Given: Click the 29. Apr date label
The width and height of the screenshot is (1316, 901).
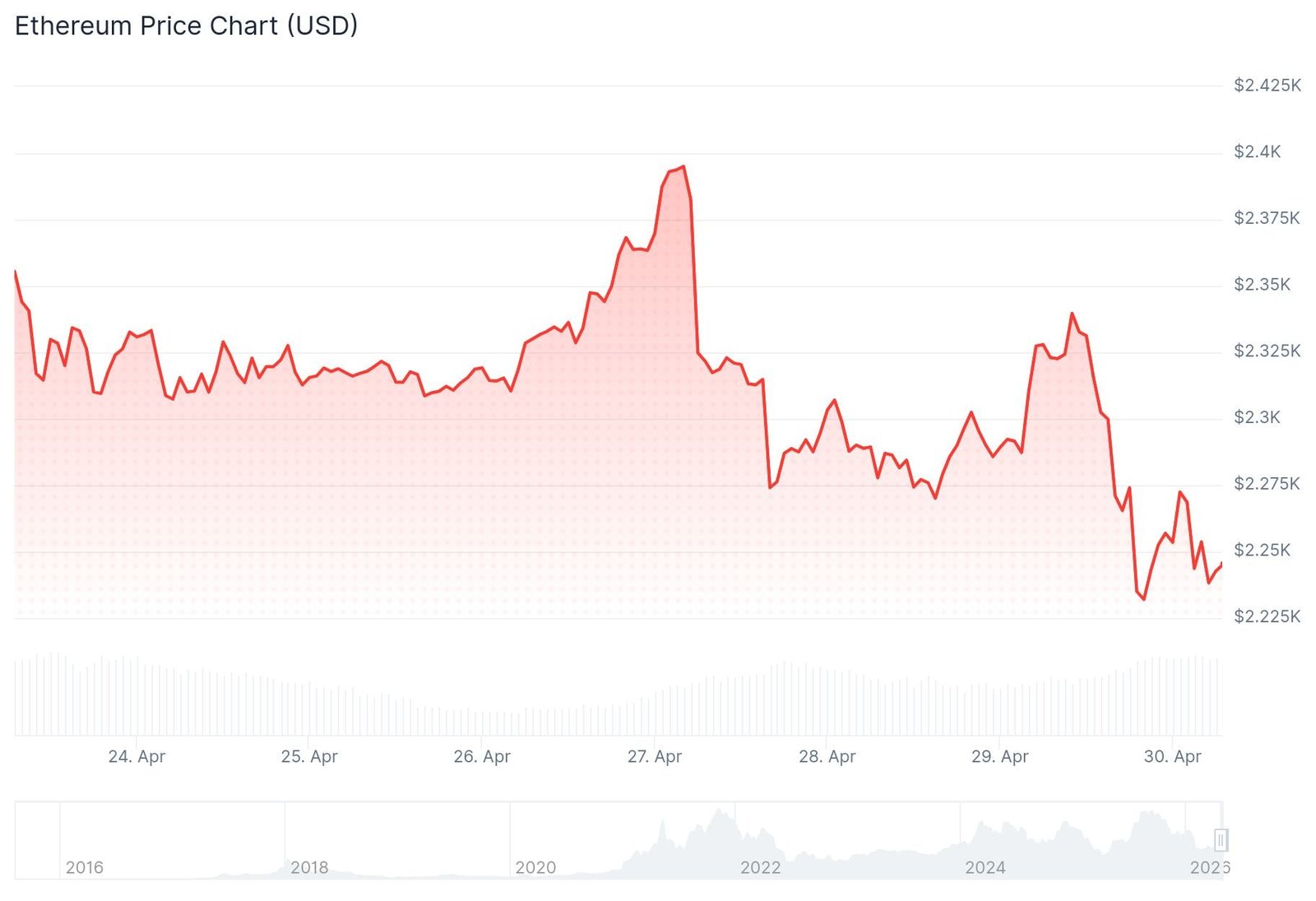Looking at the screenshot, I should point(999,756).
